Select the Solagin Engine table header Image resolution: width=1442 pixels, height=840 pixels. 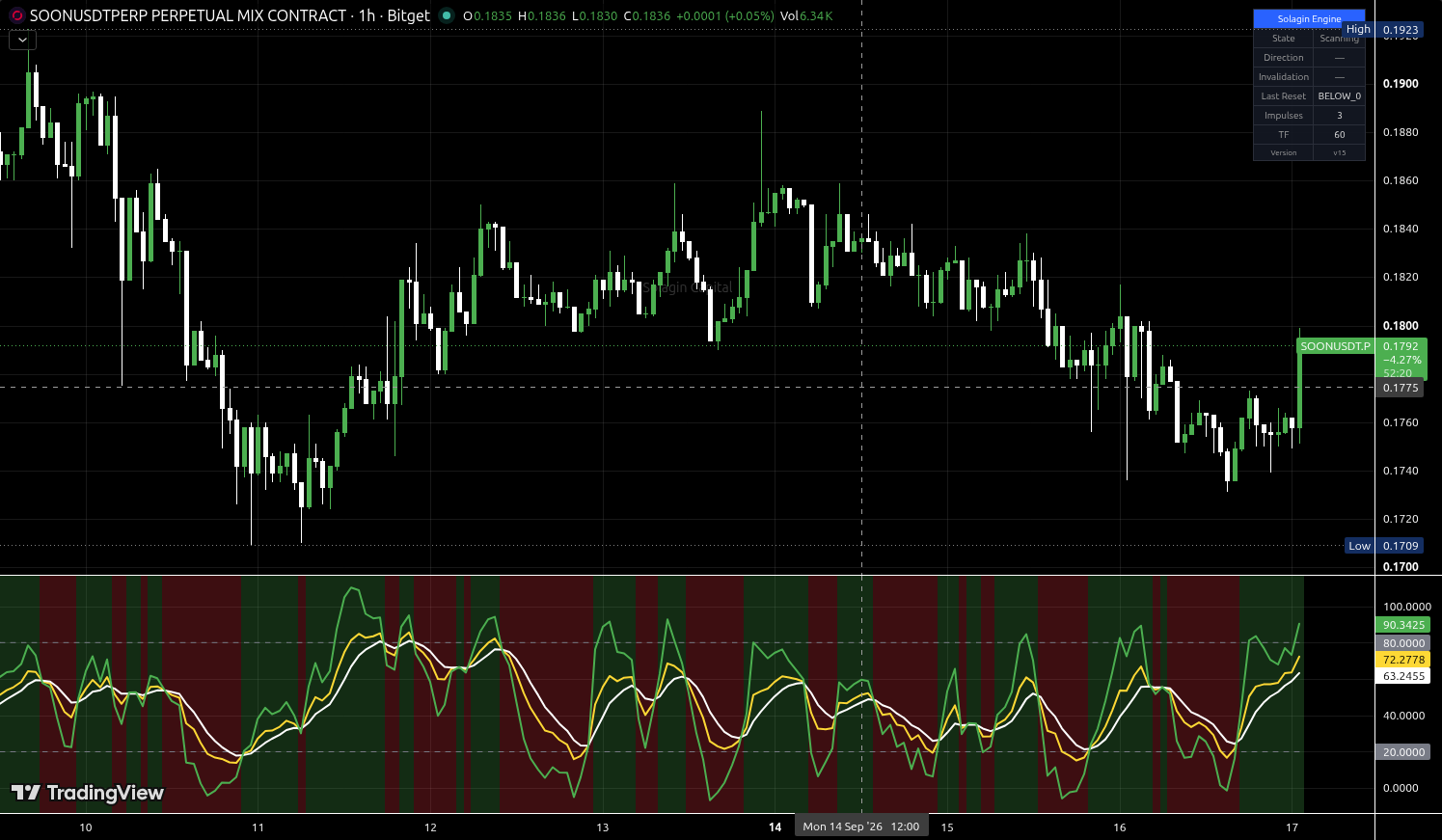coord(1309,18)
